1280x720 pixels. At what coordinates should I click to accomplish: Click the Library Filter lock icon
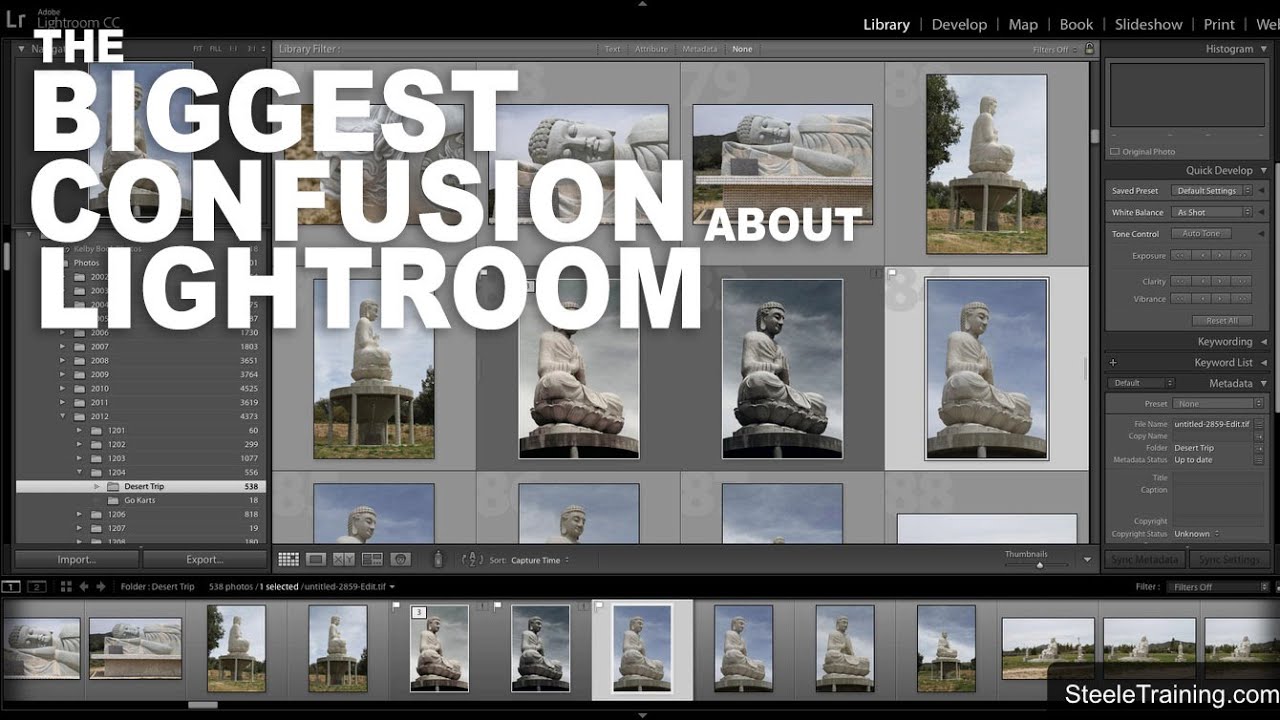pyautogui.click(x=1089, y=48)
